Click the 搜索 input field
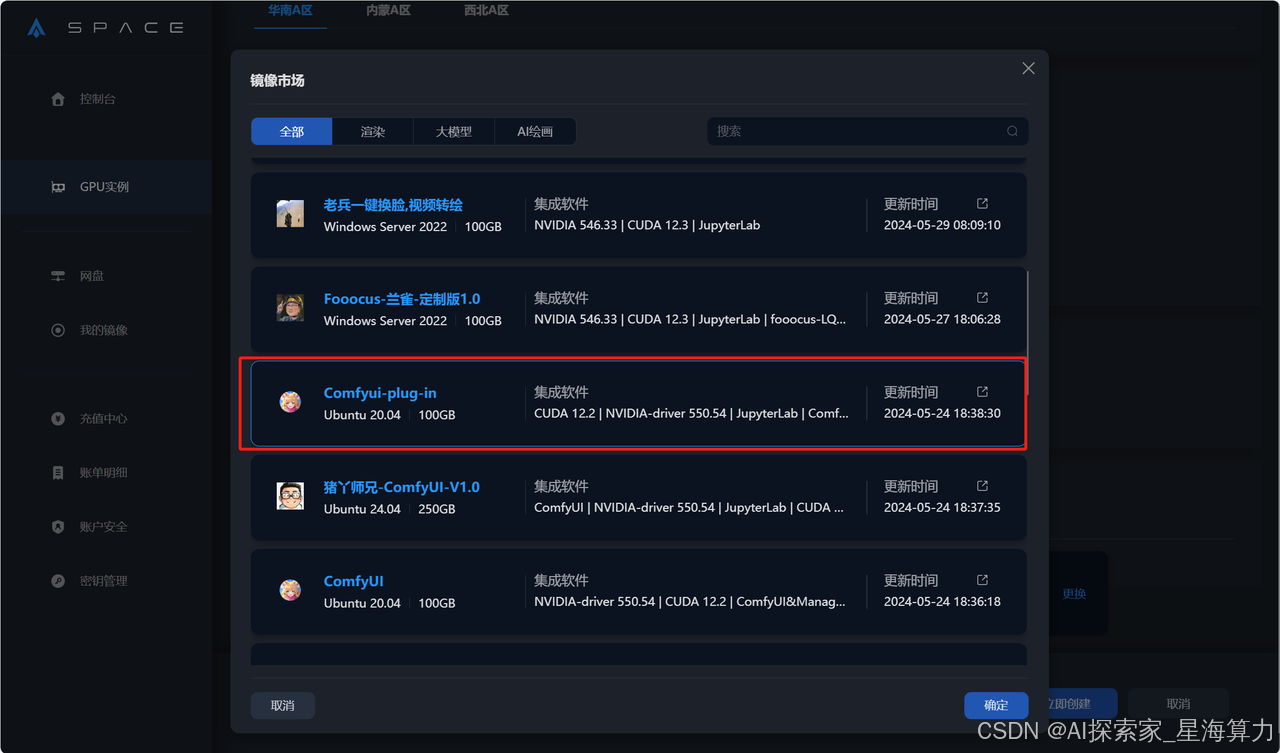The height and width of the screenshot is (753, 1280). pyautogui.click(x=867, y=131)
